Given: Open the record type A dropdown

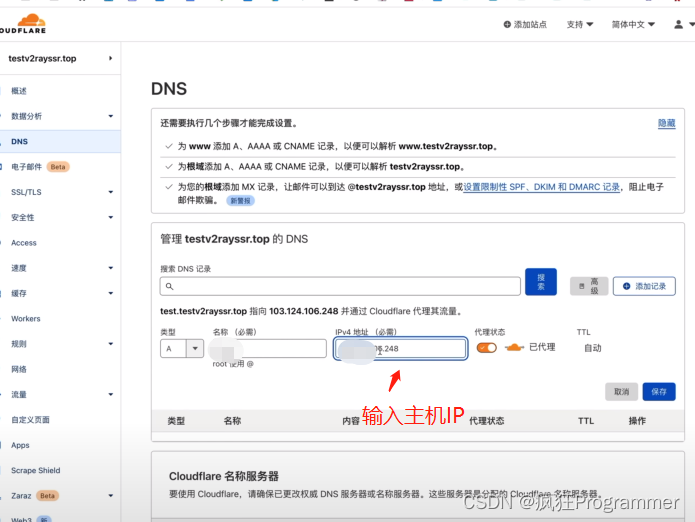Looking at the screenshot, I should click(x=182, y=348).
